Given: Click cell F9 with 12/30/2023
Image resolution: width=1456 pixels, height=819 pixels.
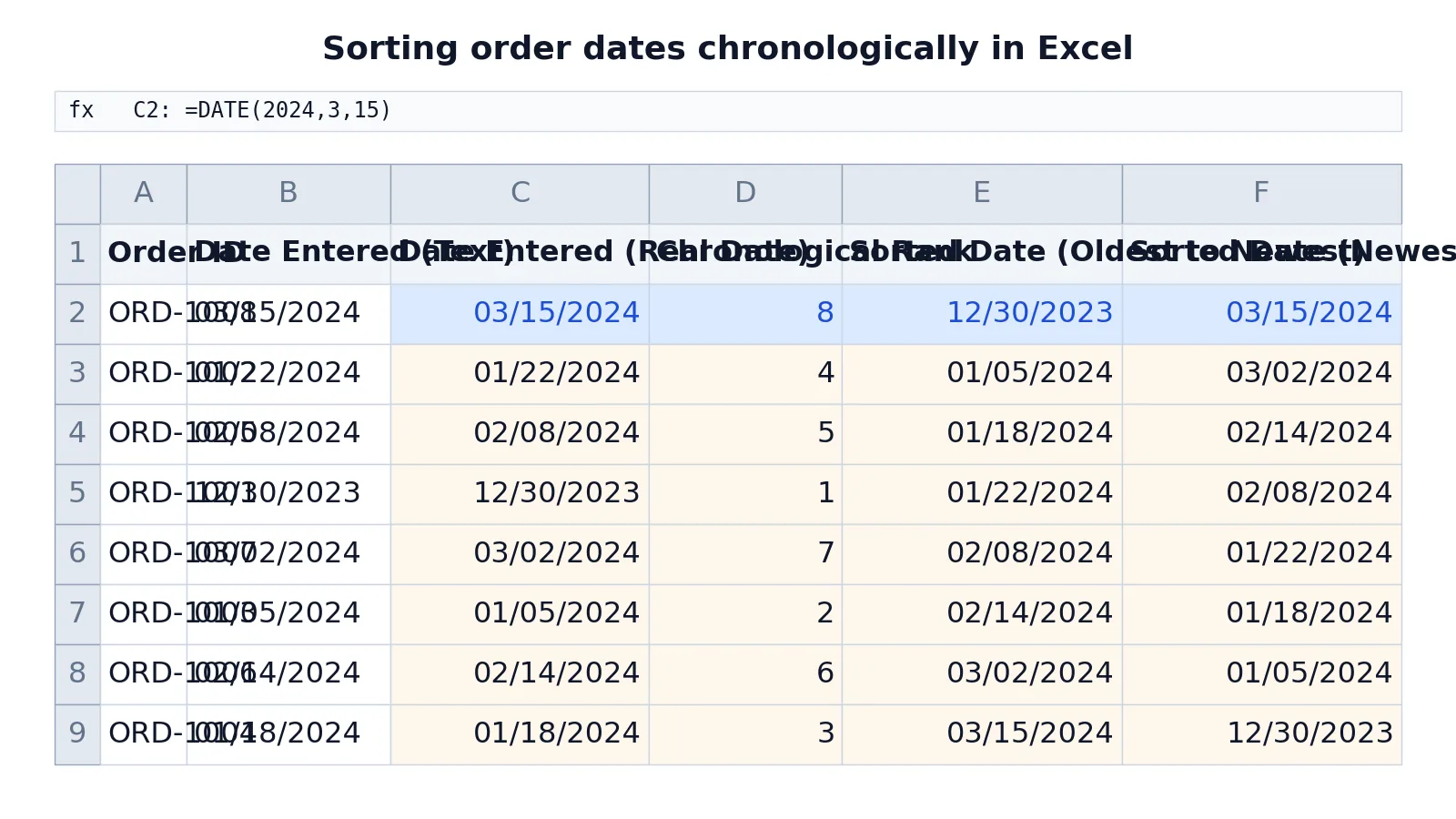Looking at the screenshot, I should coord(1261,734).
